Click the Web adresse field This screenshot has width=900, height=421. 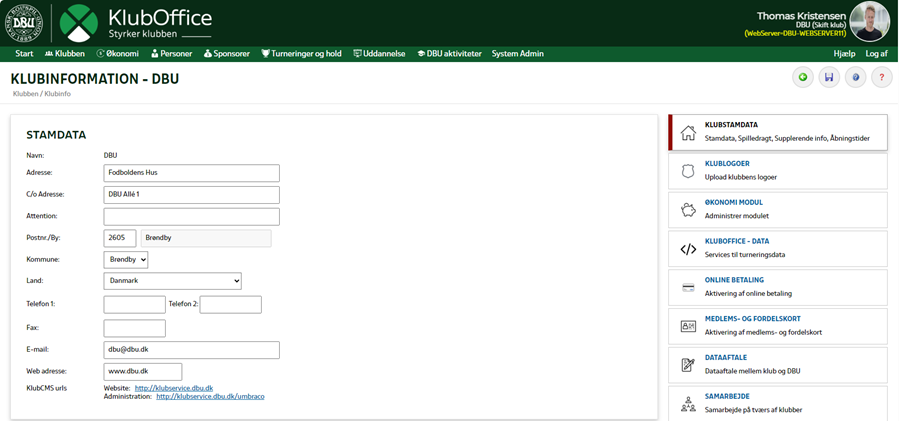tap(142, 372)
